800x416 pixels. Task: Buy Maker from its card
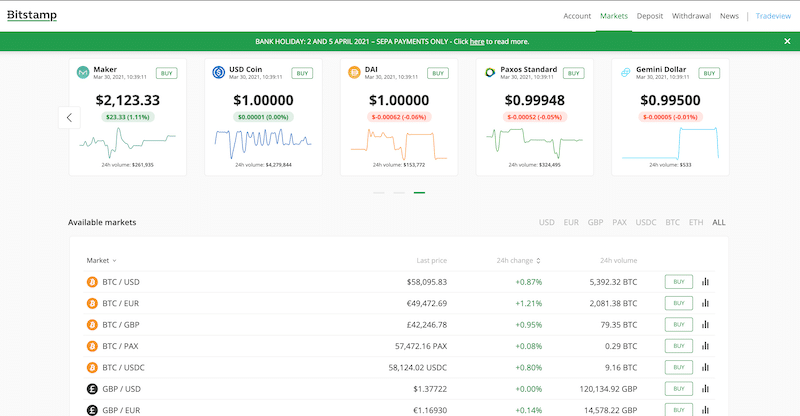[167, 74]
